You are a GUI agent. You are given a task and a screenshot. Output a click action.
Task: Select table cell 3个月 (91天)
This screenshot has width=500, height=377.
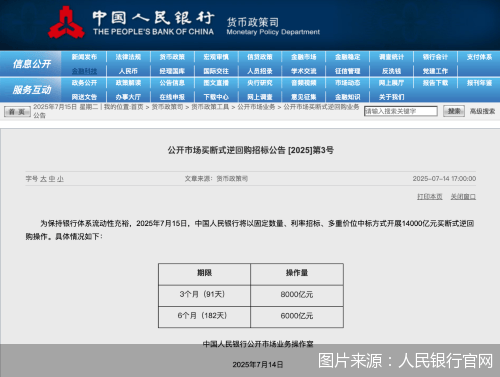pos(204,295)
